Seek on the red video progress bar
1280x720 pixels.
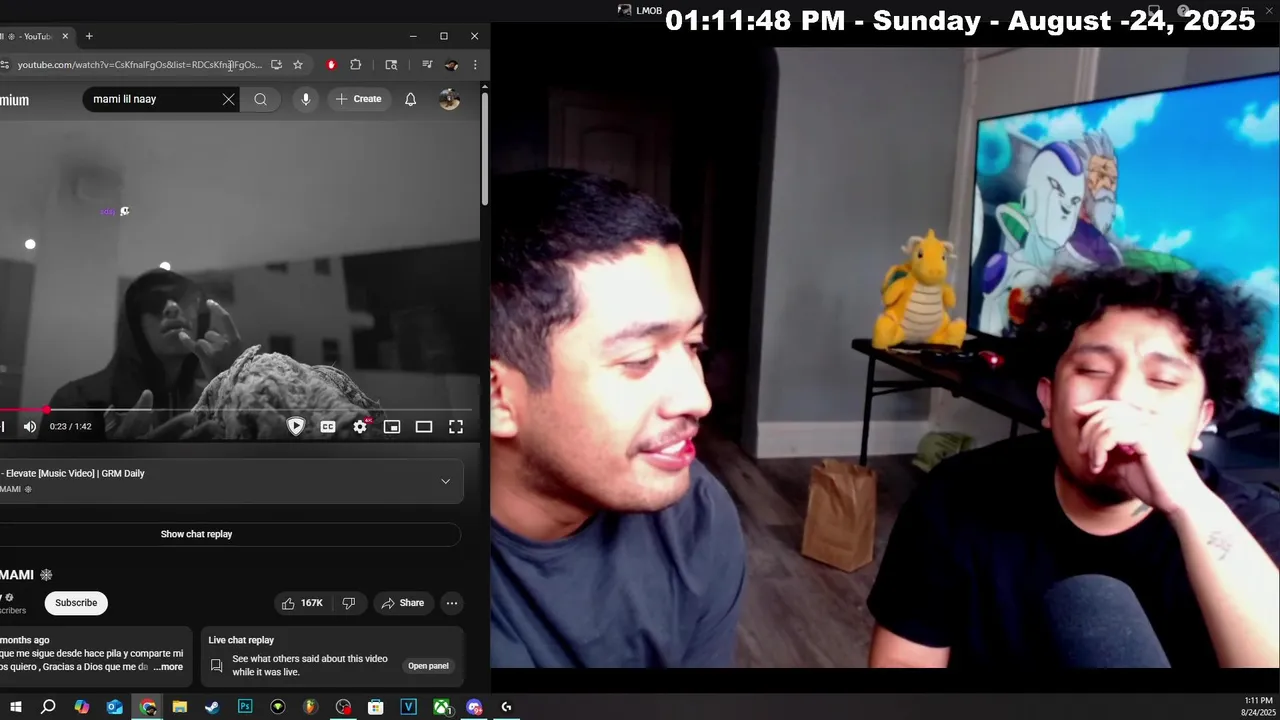pos(236,410)
